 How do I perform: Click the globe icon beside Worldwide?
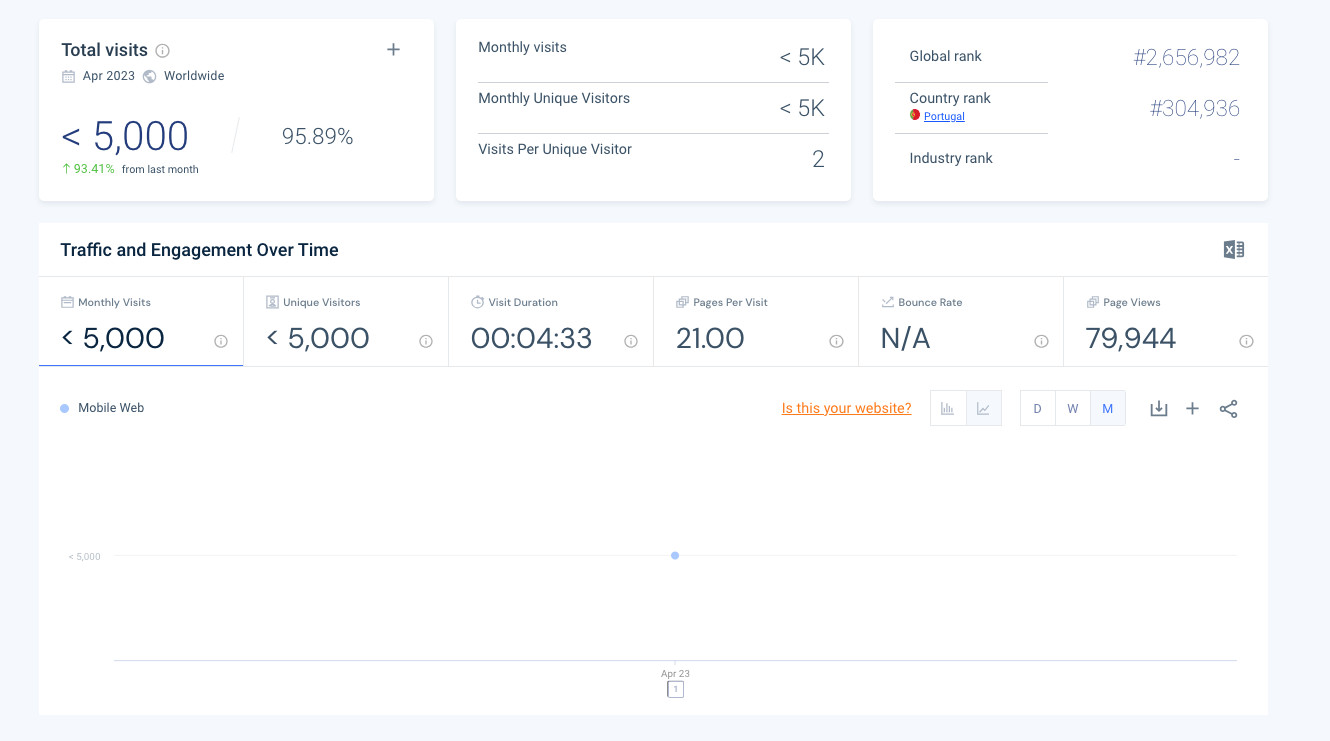[150, 75]
